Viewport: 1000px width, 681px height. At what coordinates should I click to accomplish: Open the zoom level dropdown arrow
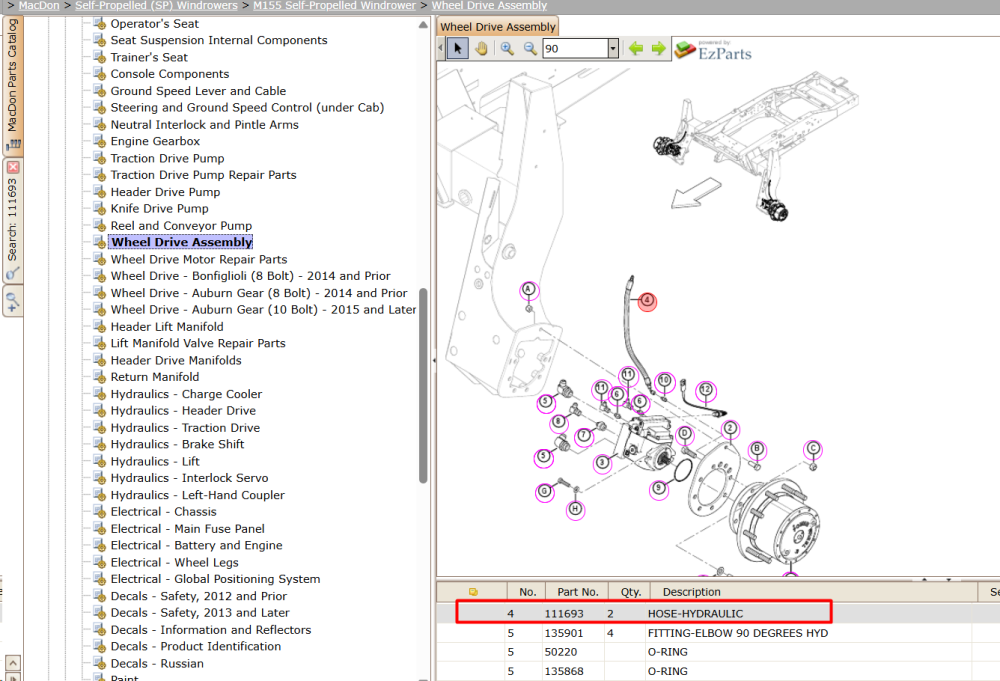613,48
